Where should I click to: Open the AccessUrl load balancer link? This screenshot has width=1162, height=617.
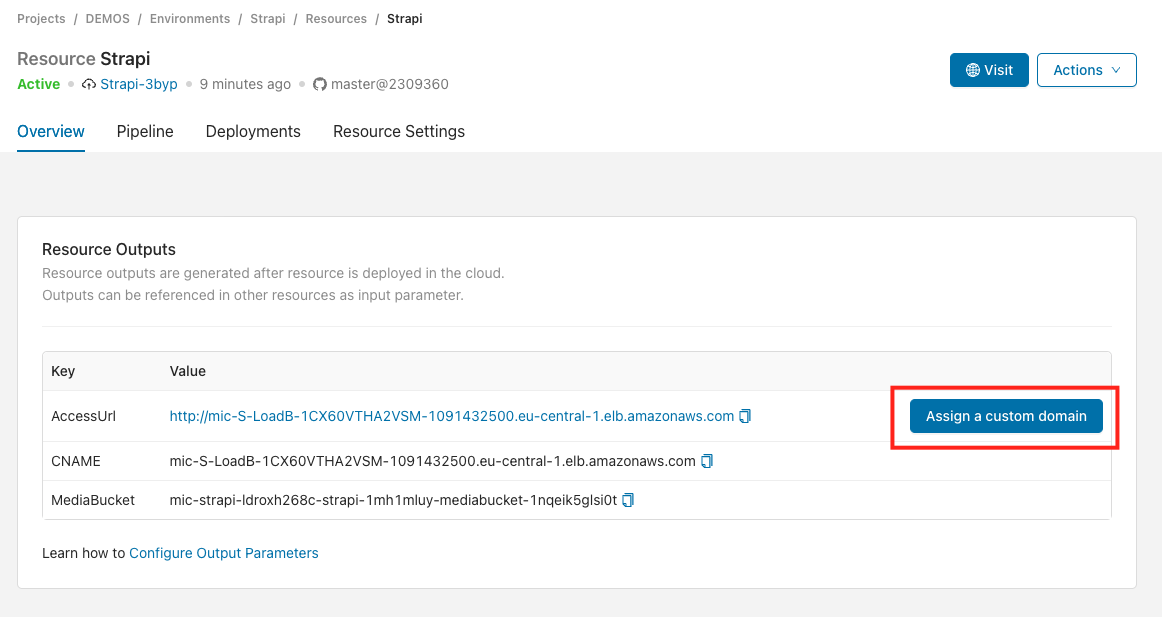pyautogui.click(x=451, y=416)
